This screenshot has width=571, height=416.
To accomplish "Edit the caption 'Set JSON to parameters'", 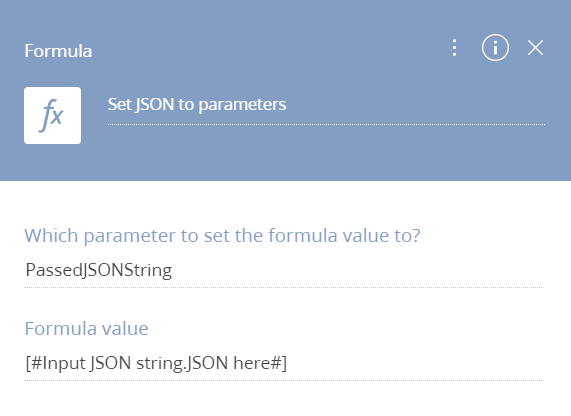I will [x=326, y=105].
